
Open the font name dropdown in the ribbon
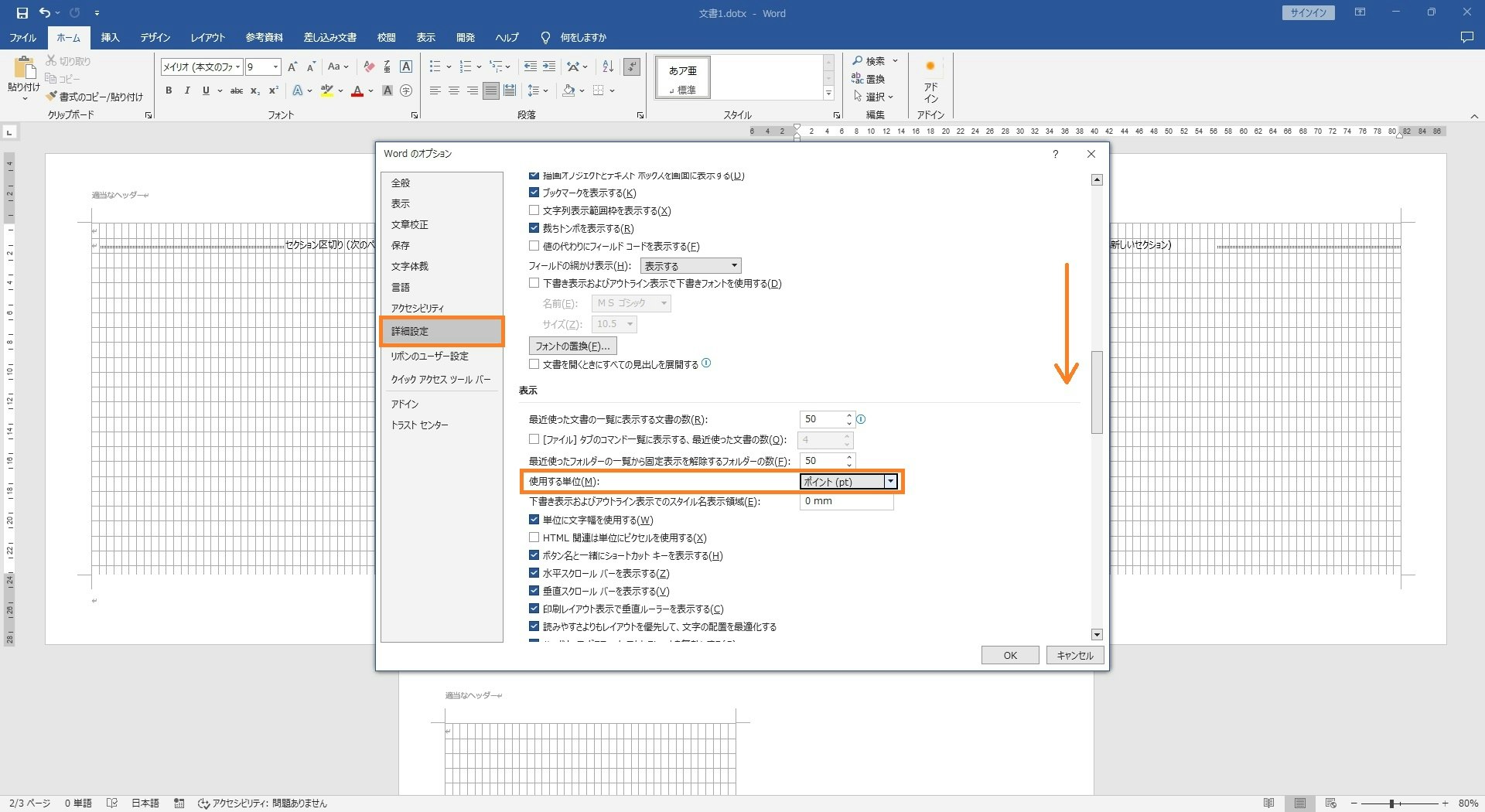(238, 67)
